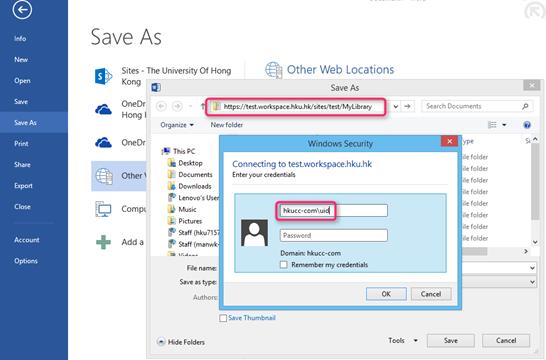Click the go-to arrow next to address bar
Image resolution: width=546 pixels, height=360 pixels.
click(x=407, y=107)
